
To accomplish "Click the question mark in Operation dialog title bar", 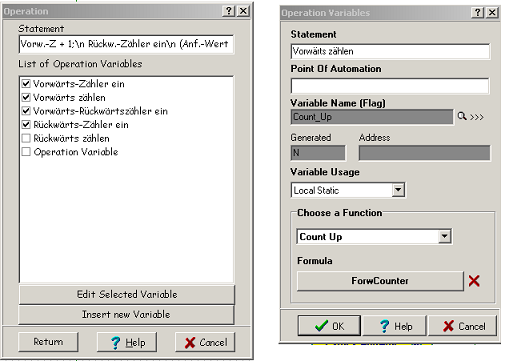I will click(229, 11).
